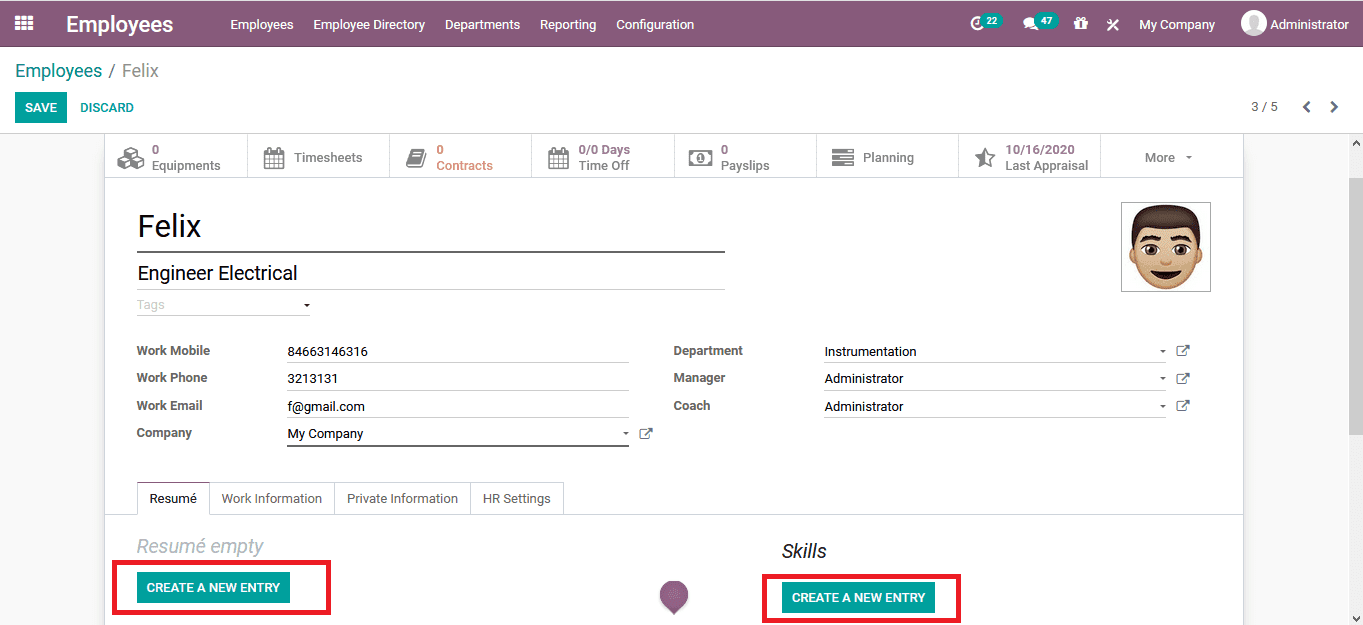This screenshot has width=1363, height=625.
Task: Open the Company dropdown field
Action: [458, 434]
